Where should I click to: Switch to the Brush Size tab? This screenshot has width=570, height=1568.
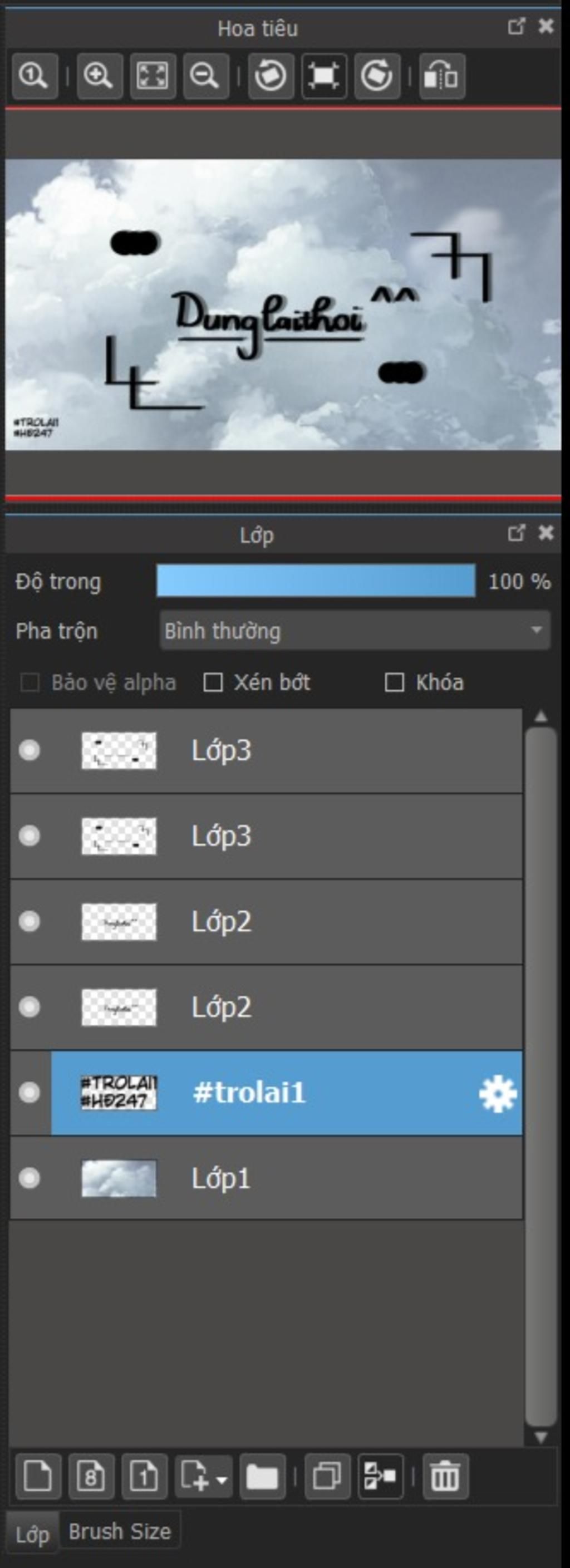[119, 1531]
